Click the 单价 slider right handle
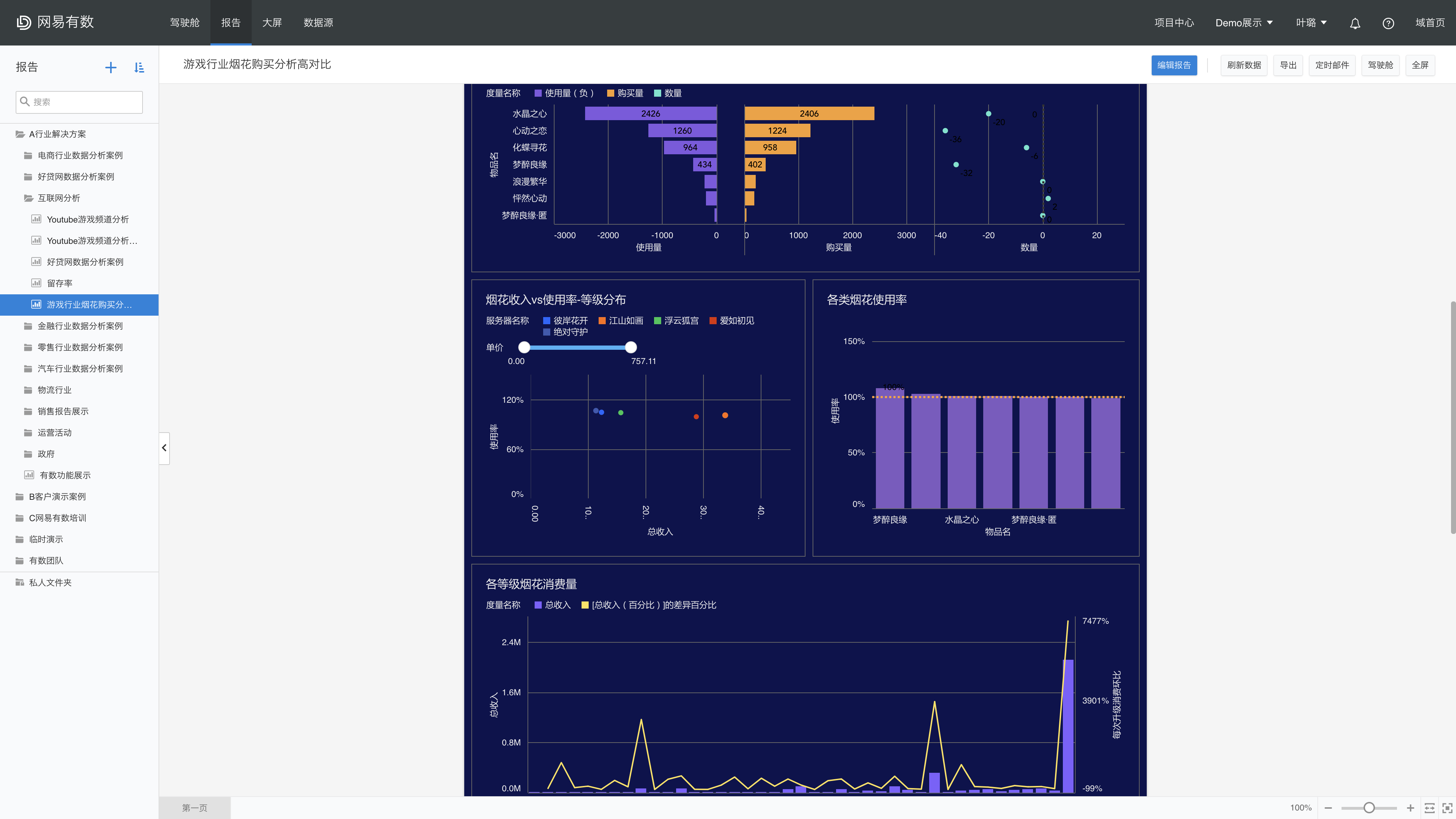This screenshot has width=1456, height=819. [x=631, y=347]
